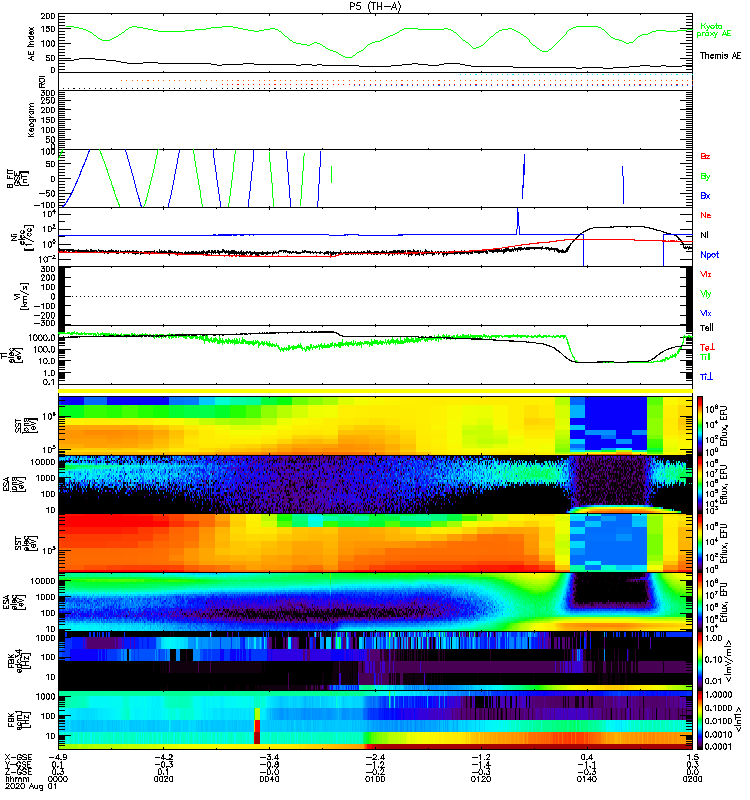The height and width of the screenshot is (800, 750).
Task: Select the "Themis AE" legend label
Action: click(720, 56)
